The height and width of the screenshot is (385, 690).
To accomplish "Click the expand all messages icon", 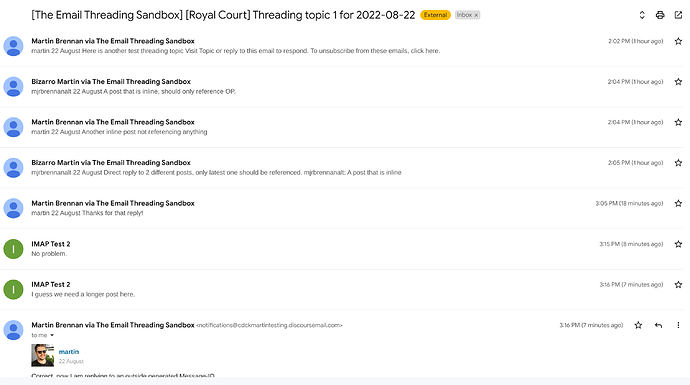I will [x=642, y=15].
